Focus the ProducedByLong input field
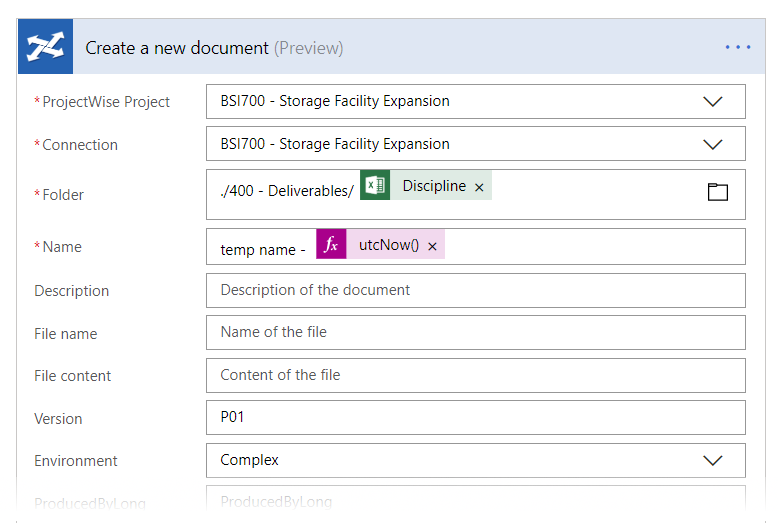Screen dimensions: 780x527 pyautogui.click(x=476, y=499)
